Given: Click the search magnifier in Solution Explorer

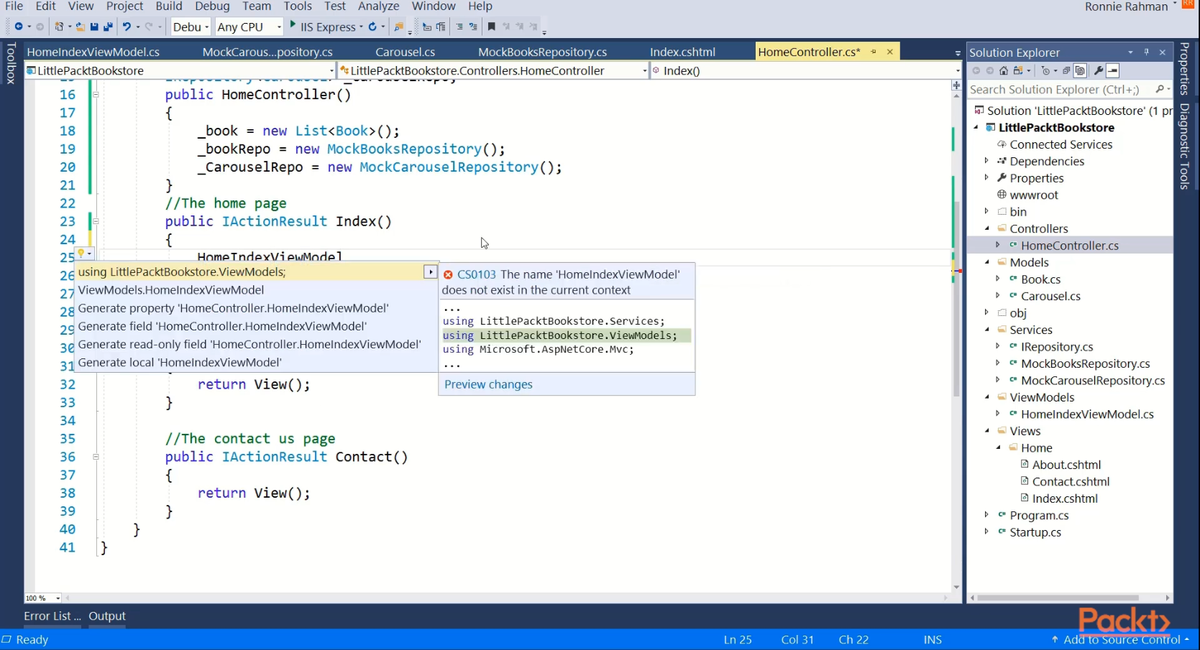Looking at the screenshot, I should tap(1160, 89).
